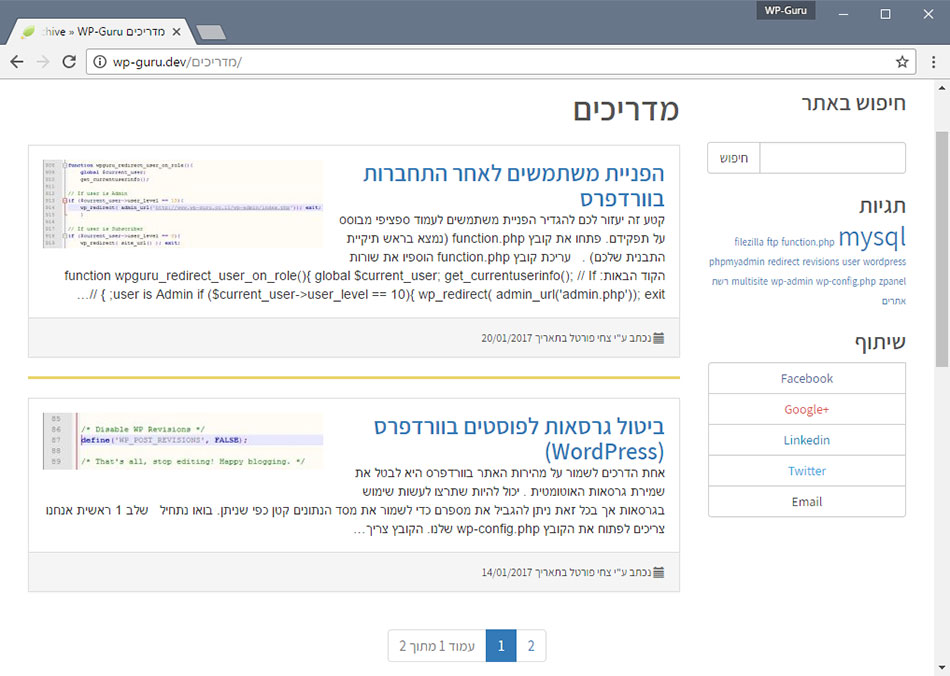
Task: Open post הפניית משתמשים לאחר התחברות בוורדפרס
Action: coord(514,185)
